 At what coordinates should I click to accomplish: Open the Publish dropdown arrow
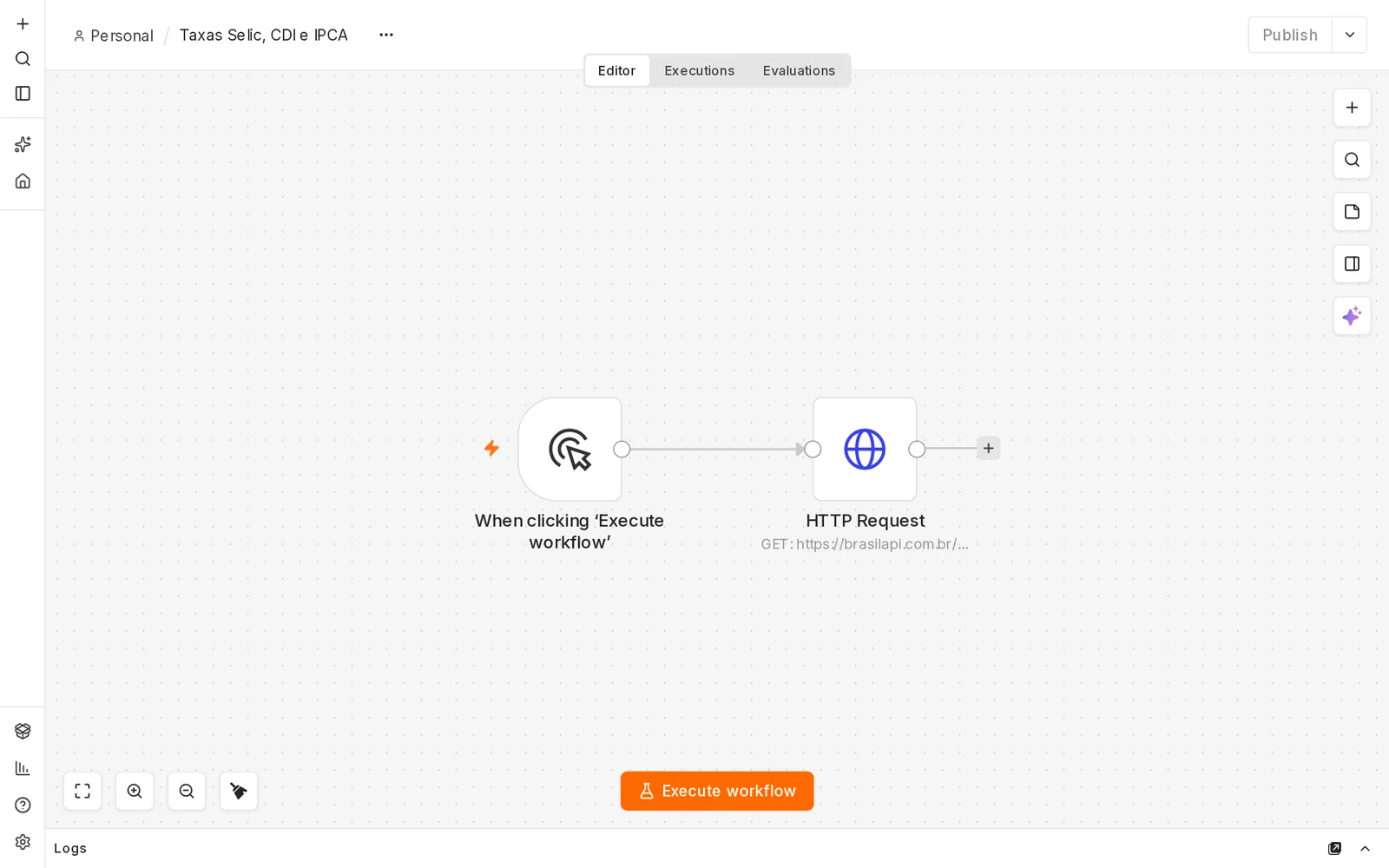click(1350, 35)
